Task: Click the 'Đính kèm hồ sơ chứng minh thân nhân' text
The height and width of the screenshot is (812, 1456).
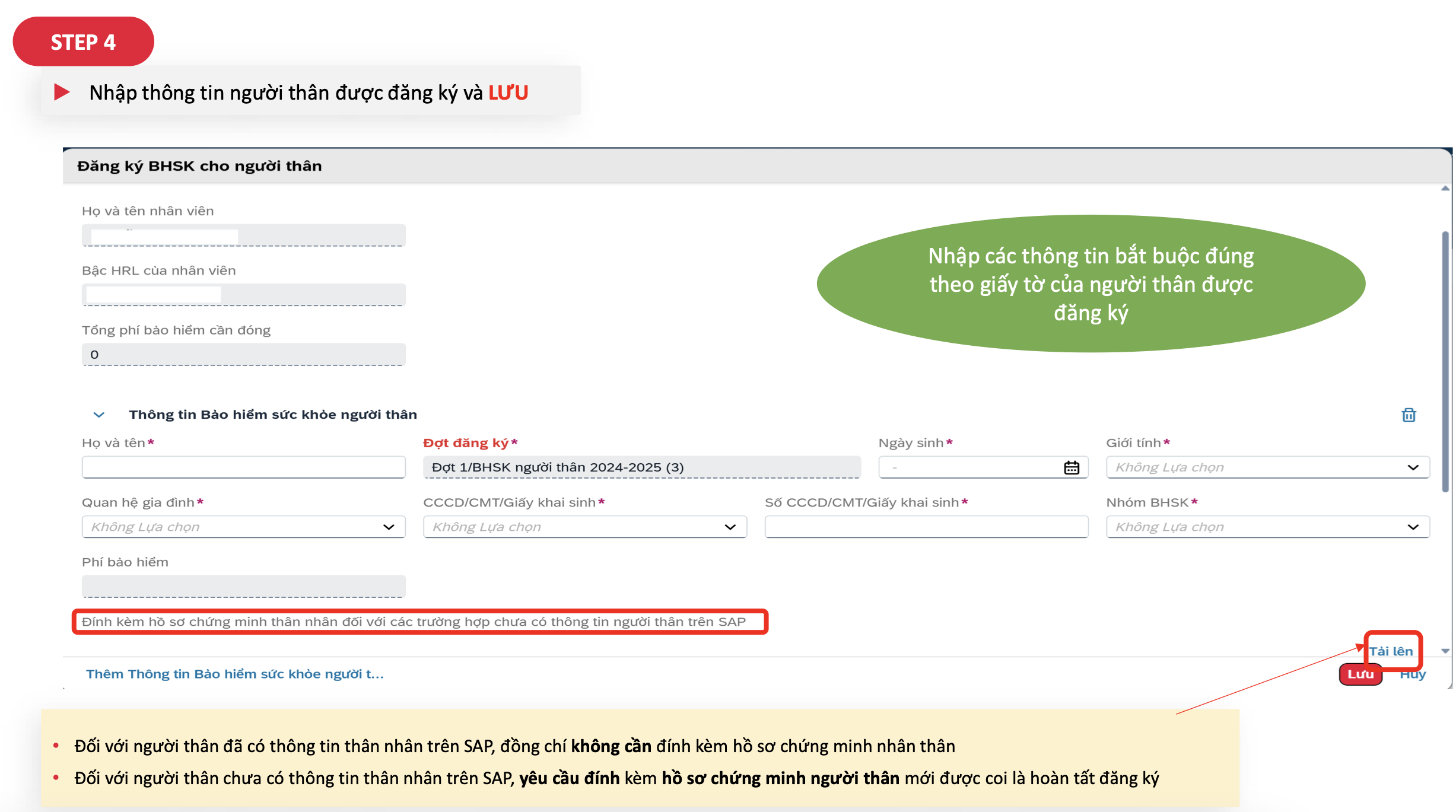Action: tap(414, 622)
